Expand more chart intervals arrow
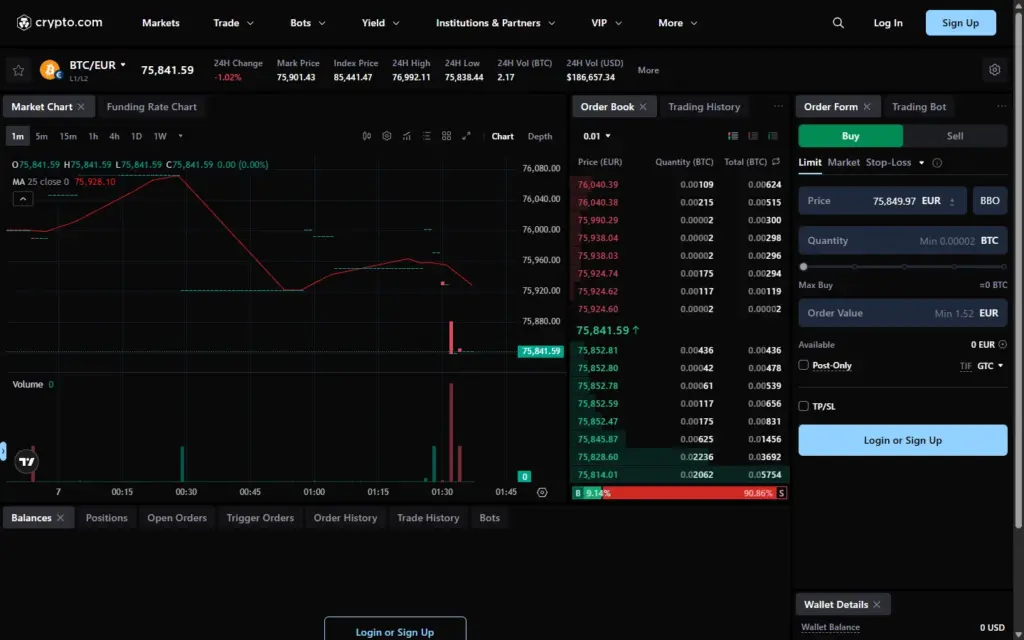Screen dimensions: 1024x640 point(180,136)
